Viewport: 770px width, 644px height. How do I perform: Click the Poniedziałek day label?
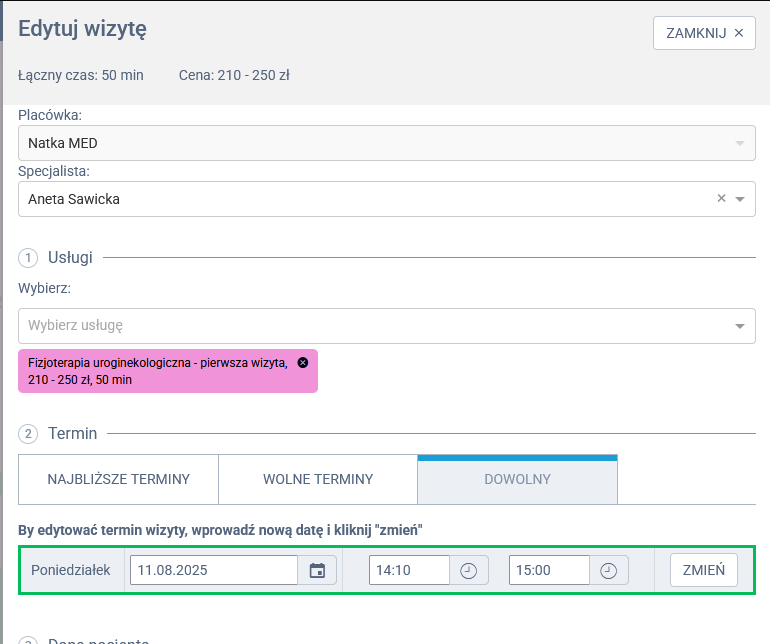(71, 571)
